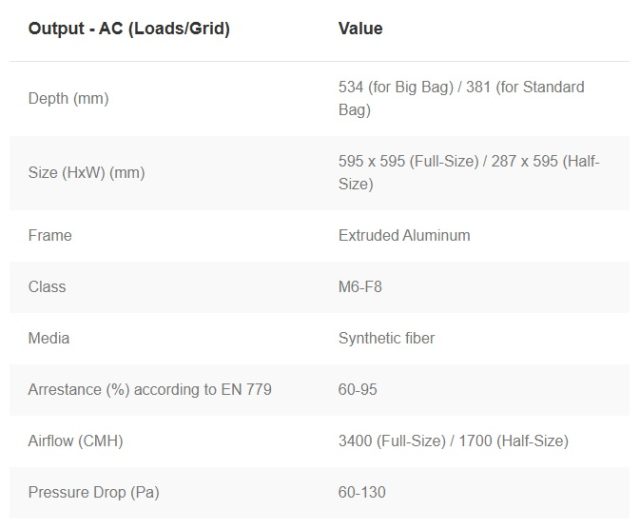The image size is (640, 529).
Task: Click the "M6-F8" class value
Action: (x=360, y=286)
